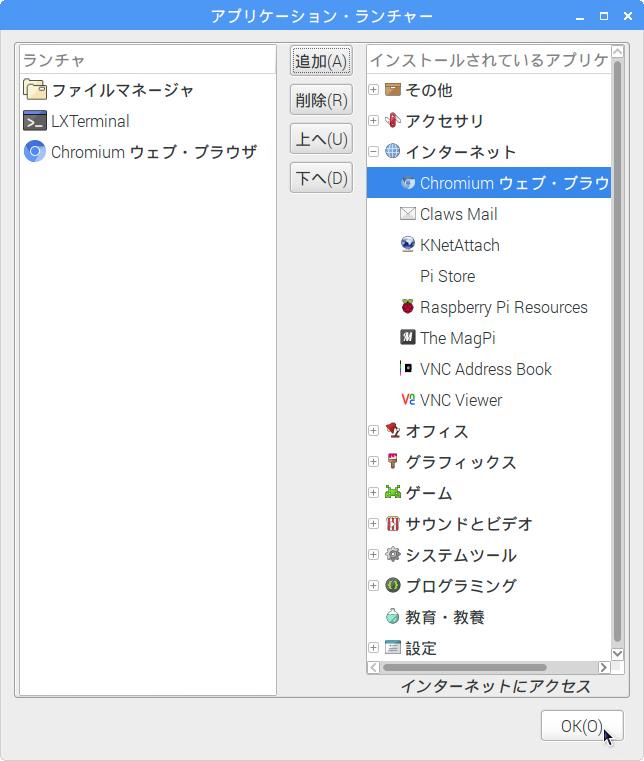Click the ゲーム space invader icon
The image size is (644, 761).
pos(393,492)
